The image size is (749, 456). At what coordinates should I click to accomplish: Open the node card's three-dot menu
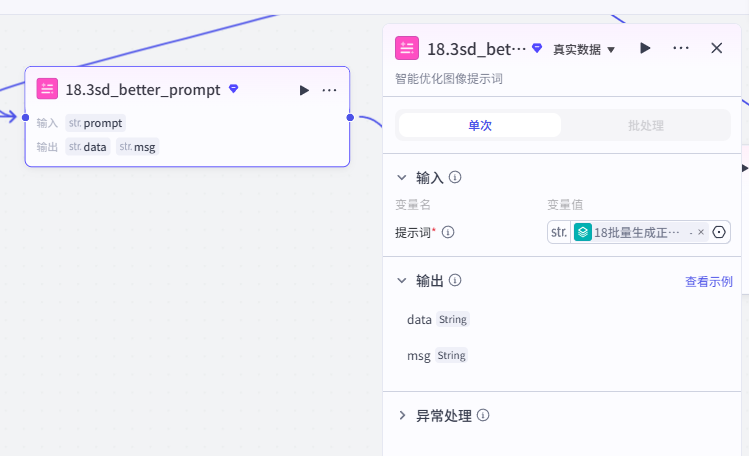(x=329, y=90)
